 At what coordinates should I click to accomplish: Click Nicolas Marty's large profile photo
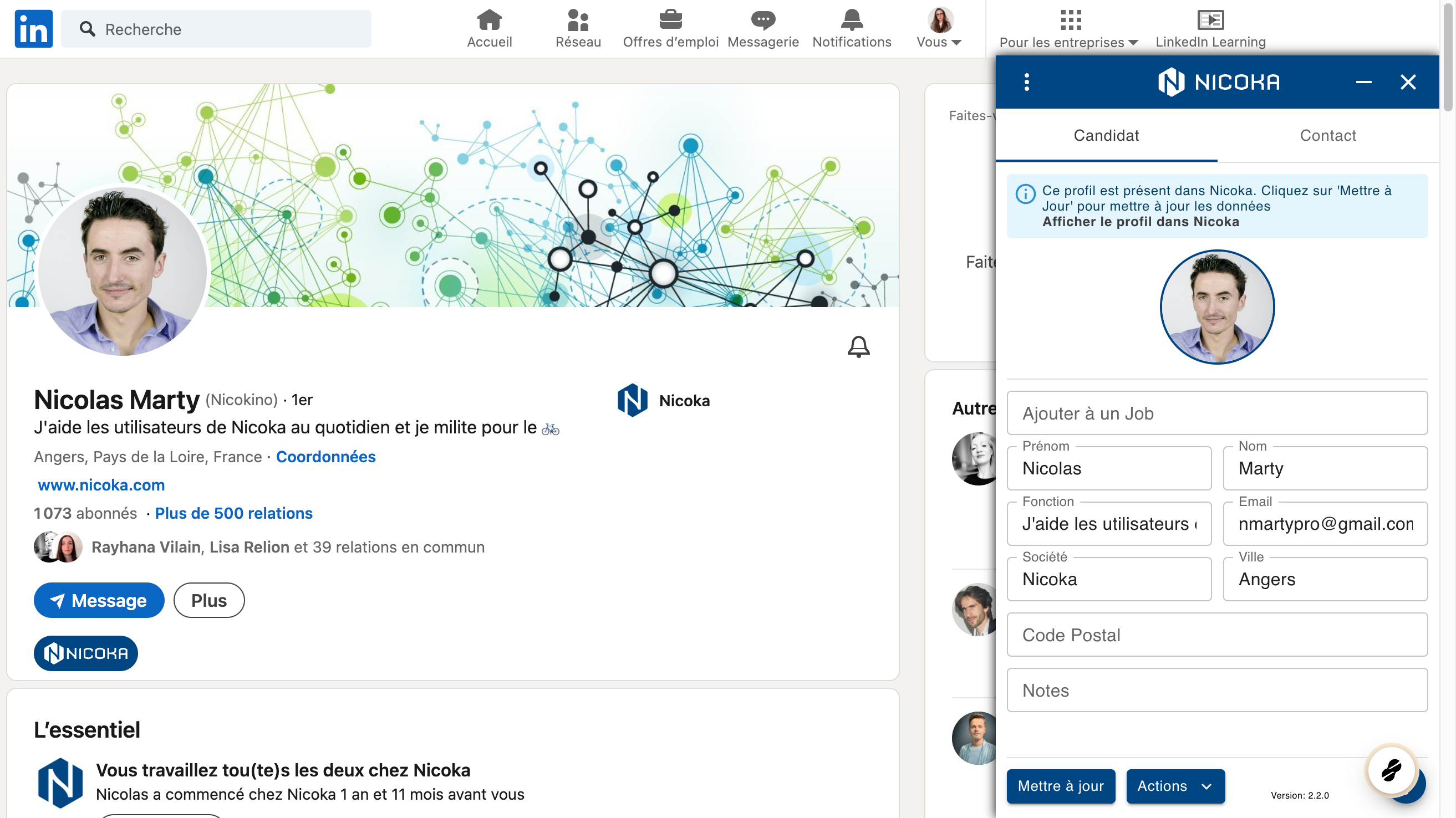[123, 271]
